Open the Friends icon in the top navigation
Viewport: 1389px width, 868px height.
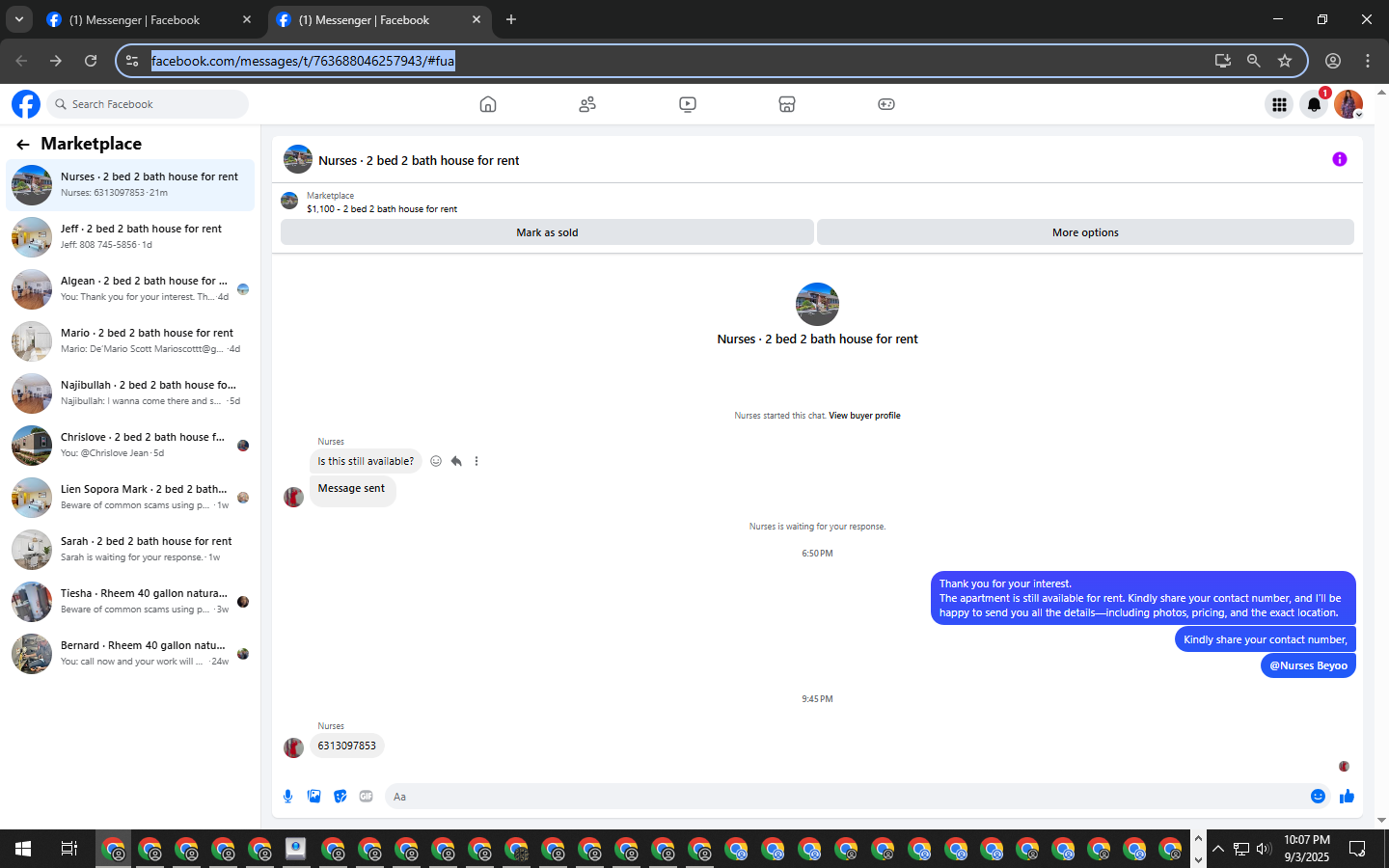(x=587, y=104)
